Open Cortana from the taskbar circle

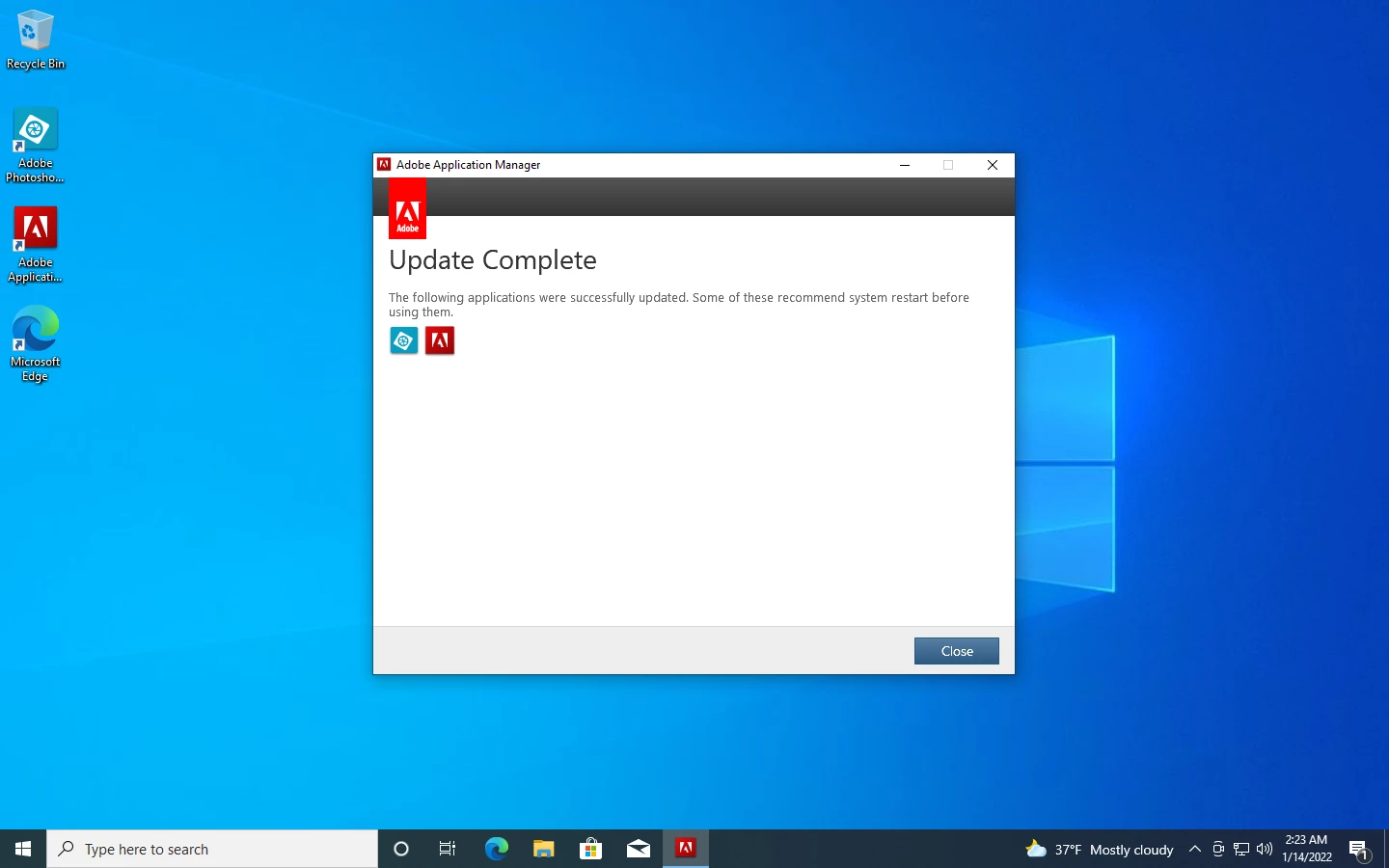(x=401, y=849)
